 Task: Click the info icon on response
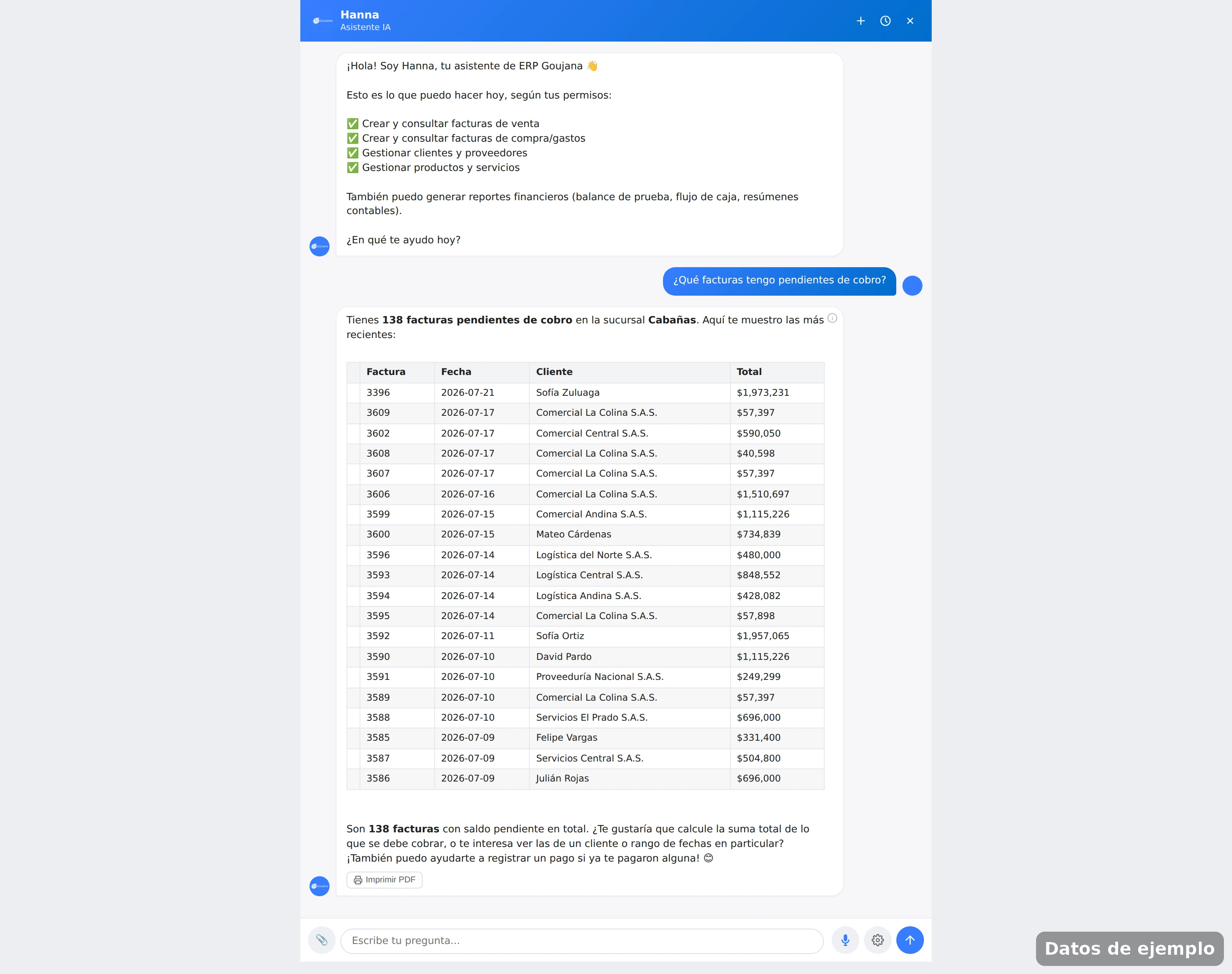(x=833, y=318)
